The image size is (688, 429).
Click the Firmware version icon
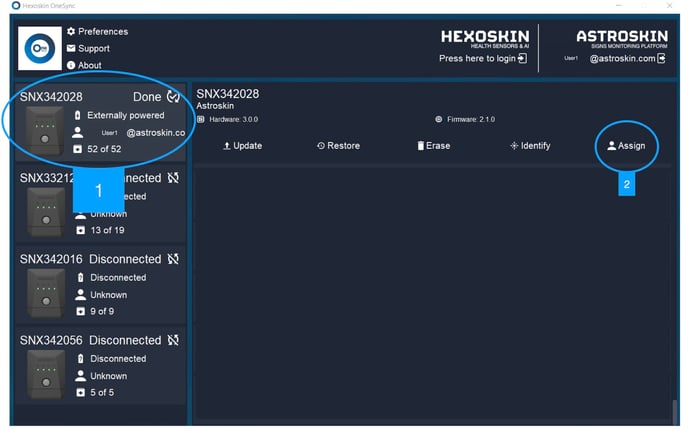(x=438, y=119)
